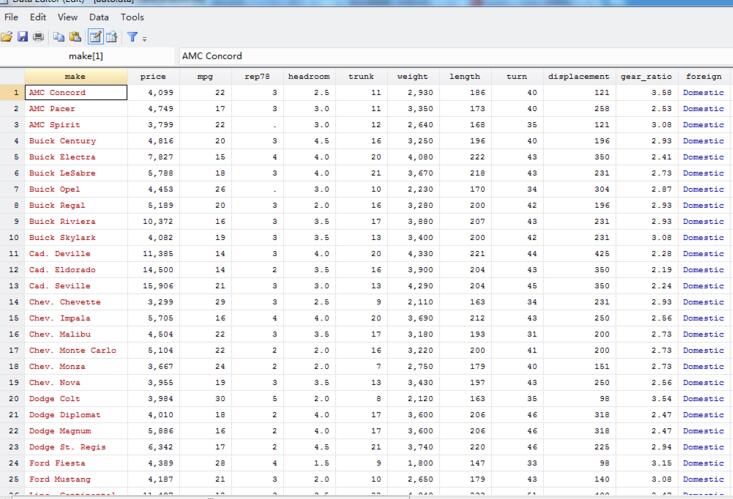The width and height of the screenshot is (733, 499).
Task: Select the headroom column header
Action: pos(309,76)
